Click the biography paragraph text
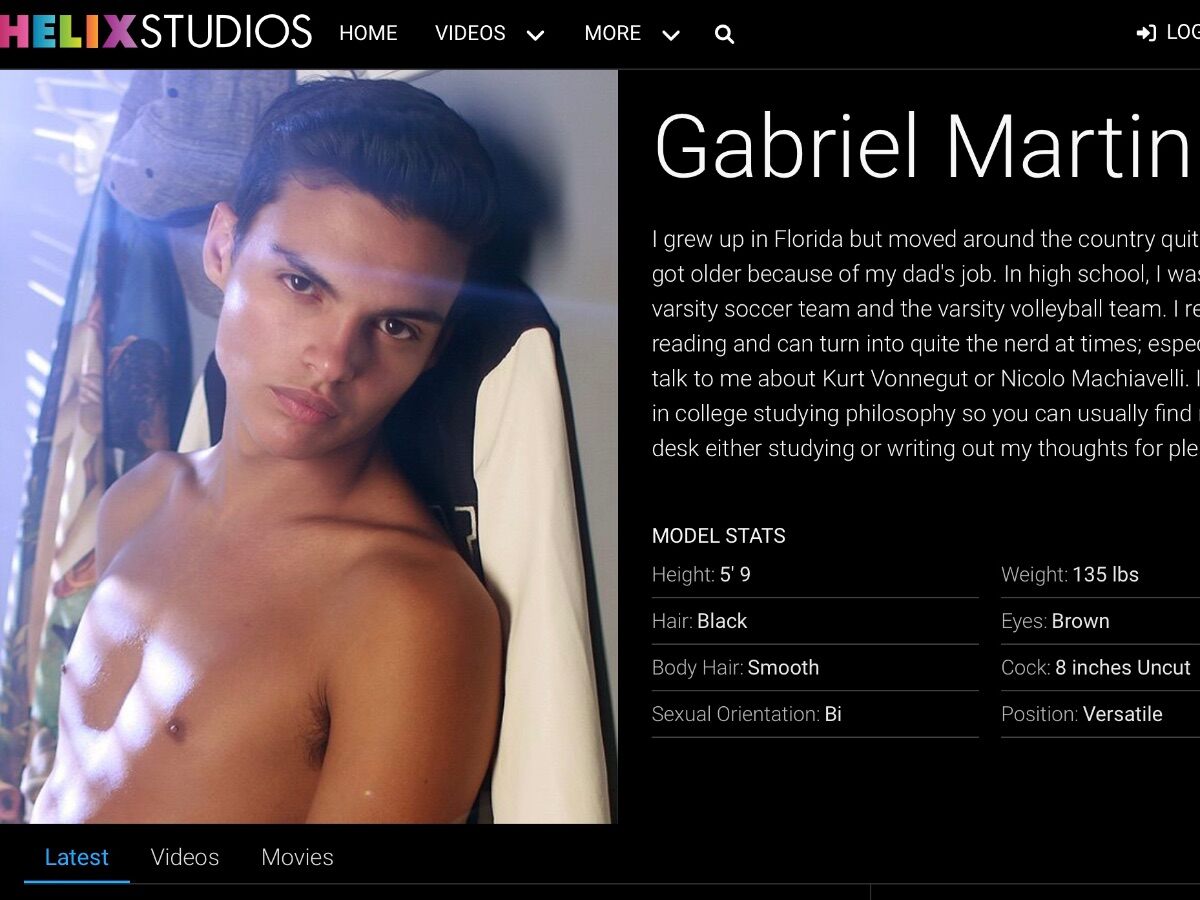Image resolution: width=1200 pixels, height=900 pixels. [x=926, y=344]
